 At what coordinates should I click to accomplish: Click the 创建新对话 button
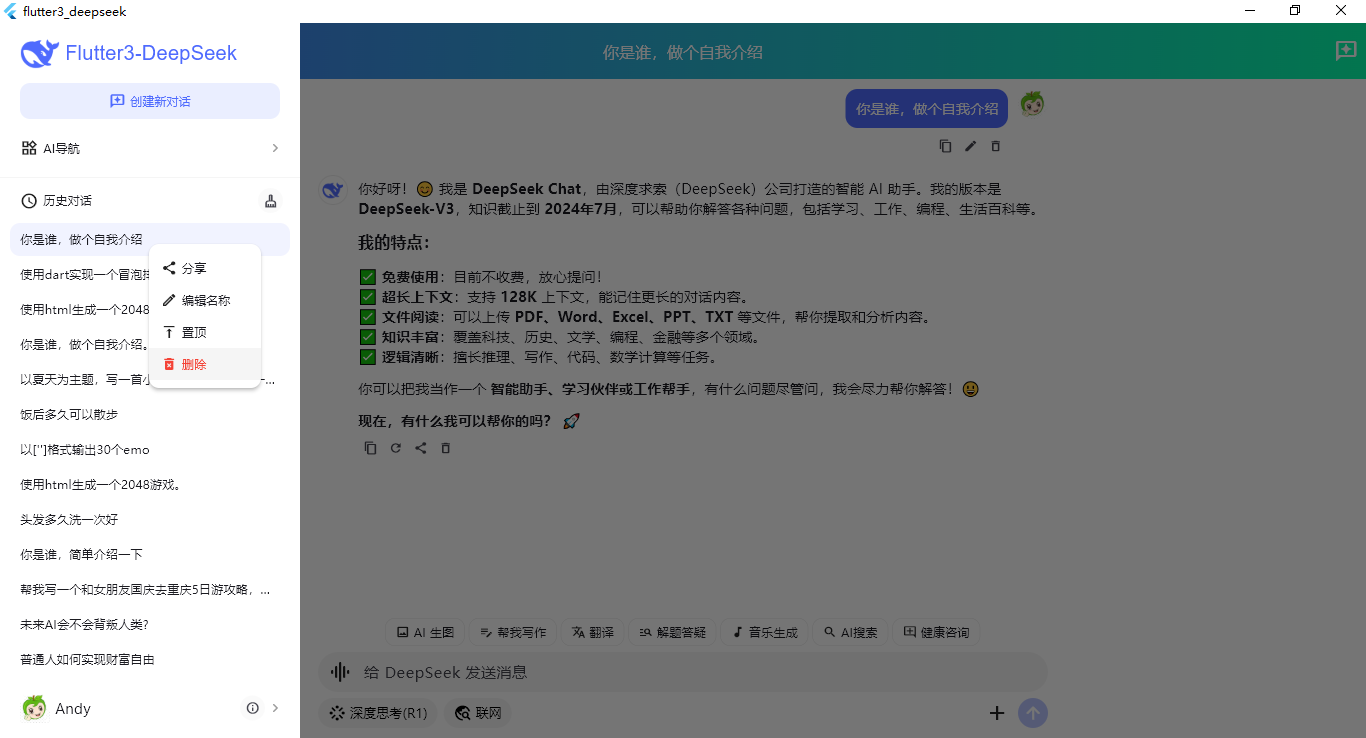pos(150,101)
